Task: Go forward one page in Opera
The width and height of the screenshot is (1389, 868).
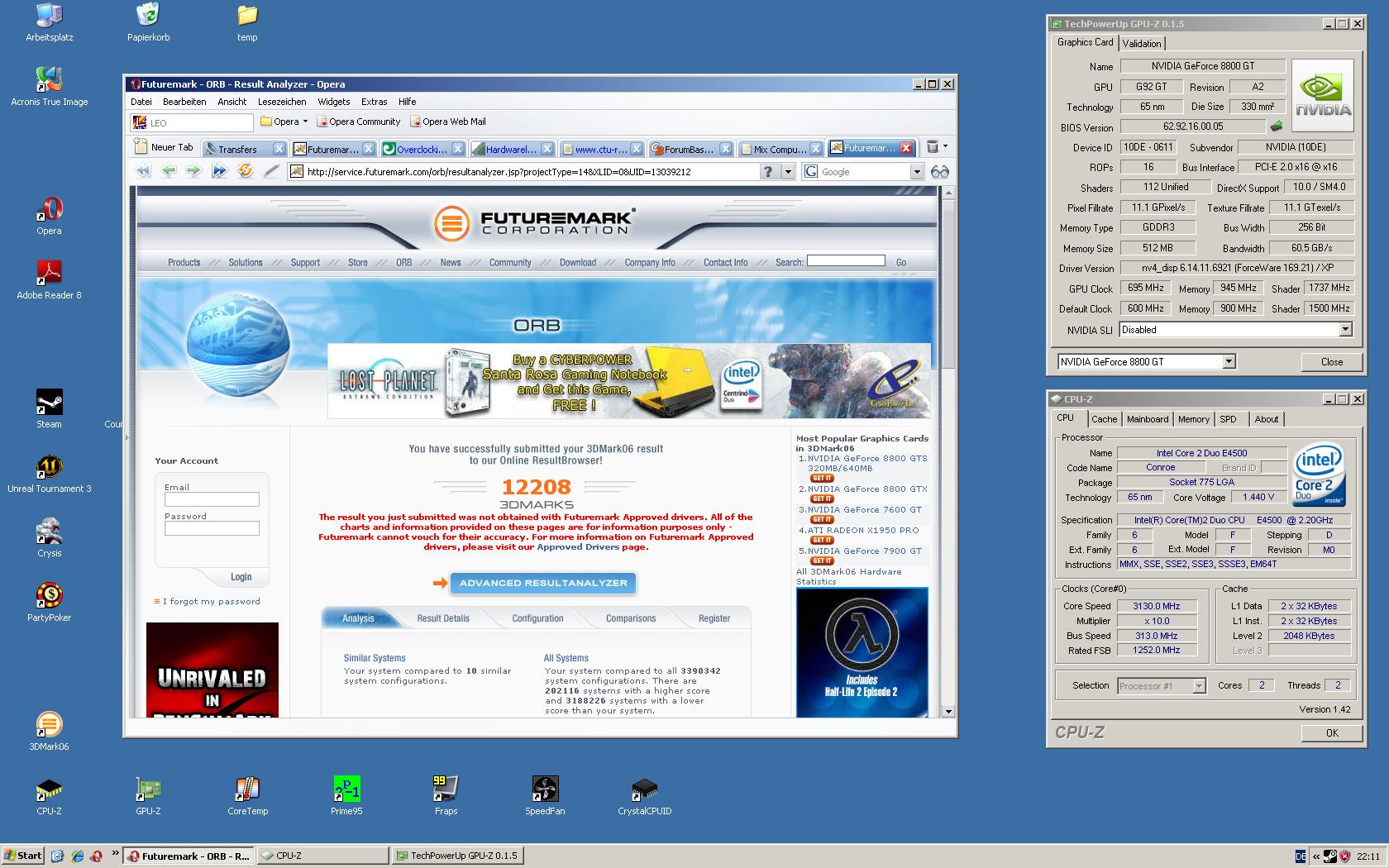Action: coord(193,171)
